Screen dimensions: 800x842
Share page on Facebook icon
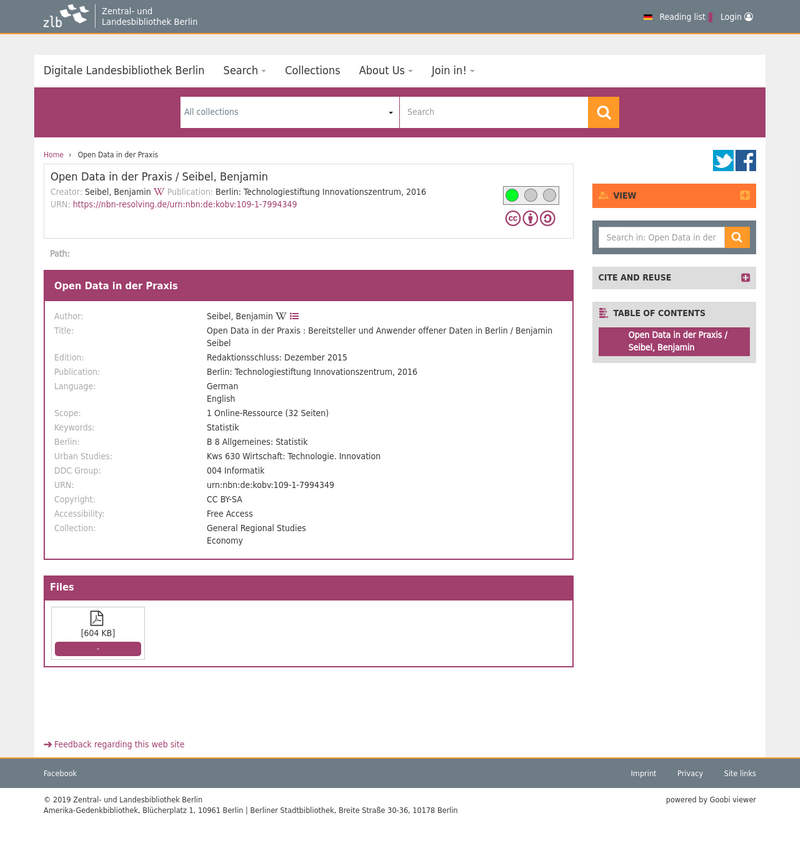tap(746, 161)
